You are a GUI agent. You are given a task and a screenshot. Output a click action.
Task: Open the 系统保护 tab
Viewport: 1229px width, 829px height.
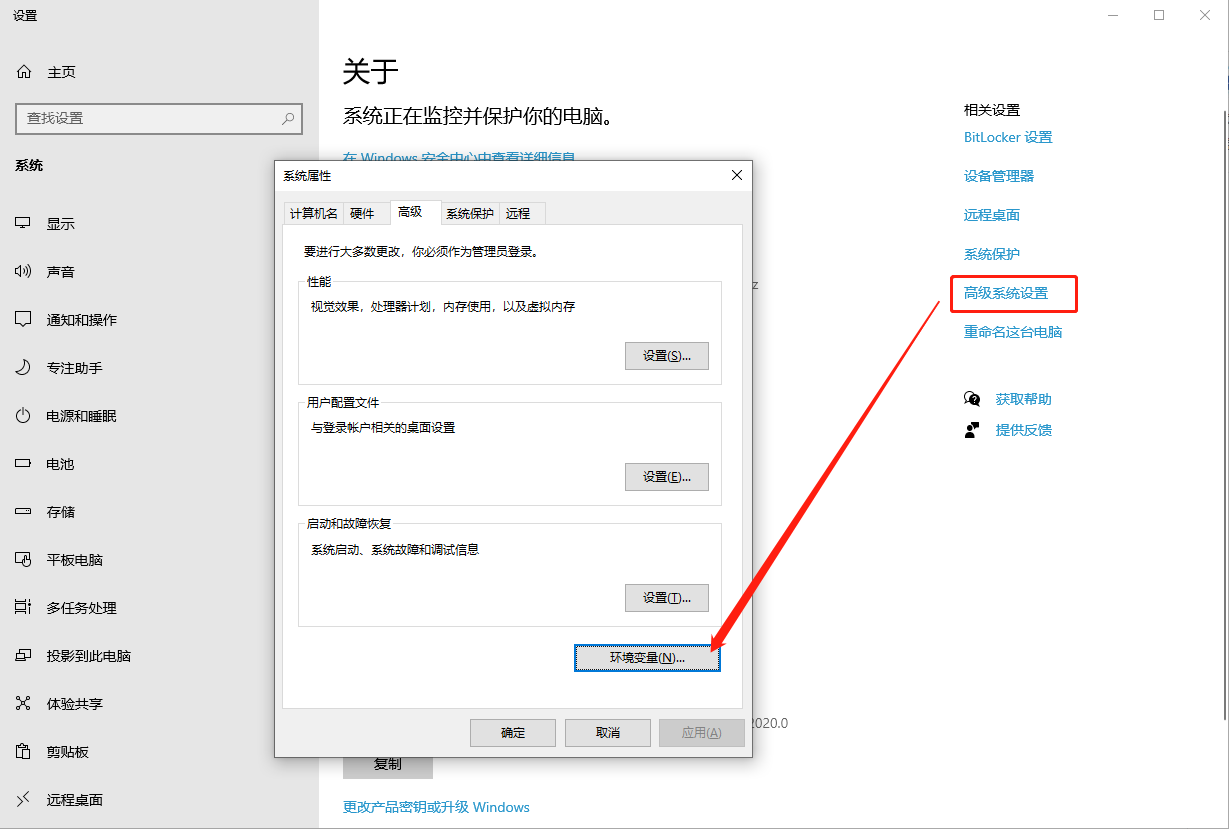(x=470, y=213)
